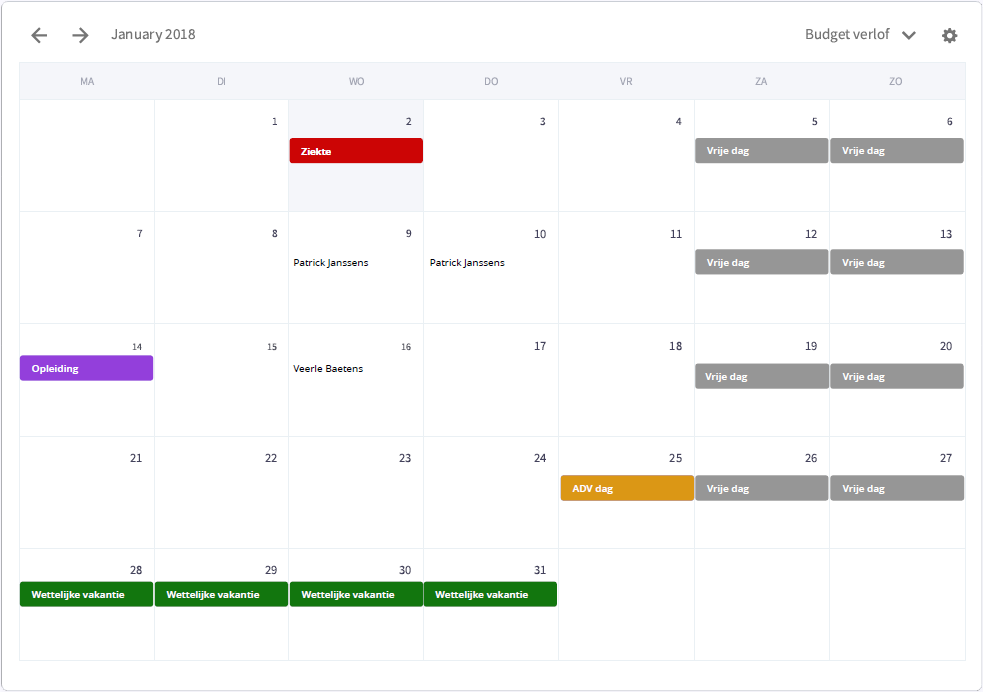
Task: Select day 23 in the calendar
Action: tap(356, 493)
